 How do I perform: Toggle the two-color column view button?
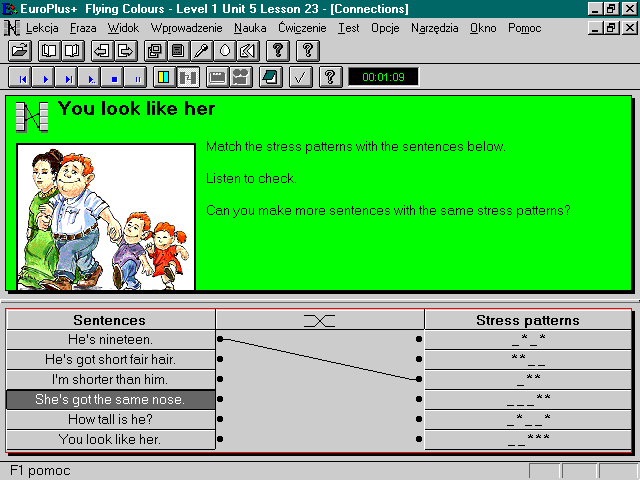(165, 77)
